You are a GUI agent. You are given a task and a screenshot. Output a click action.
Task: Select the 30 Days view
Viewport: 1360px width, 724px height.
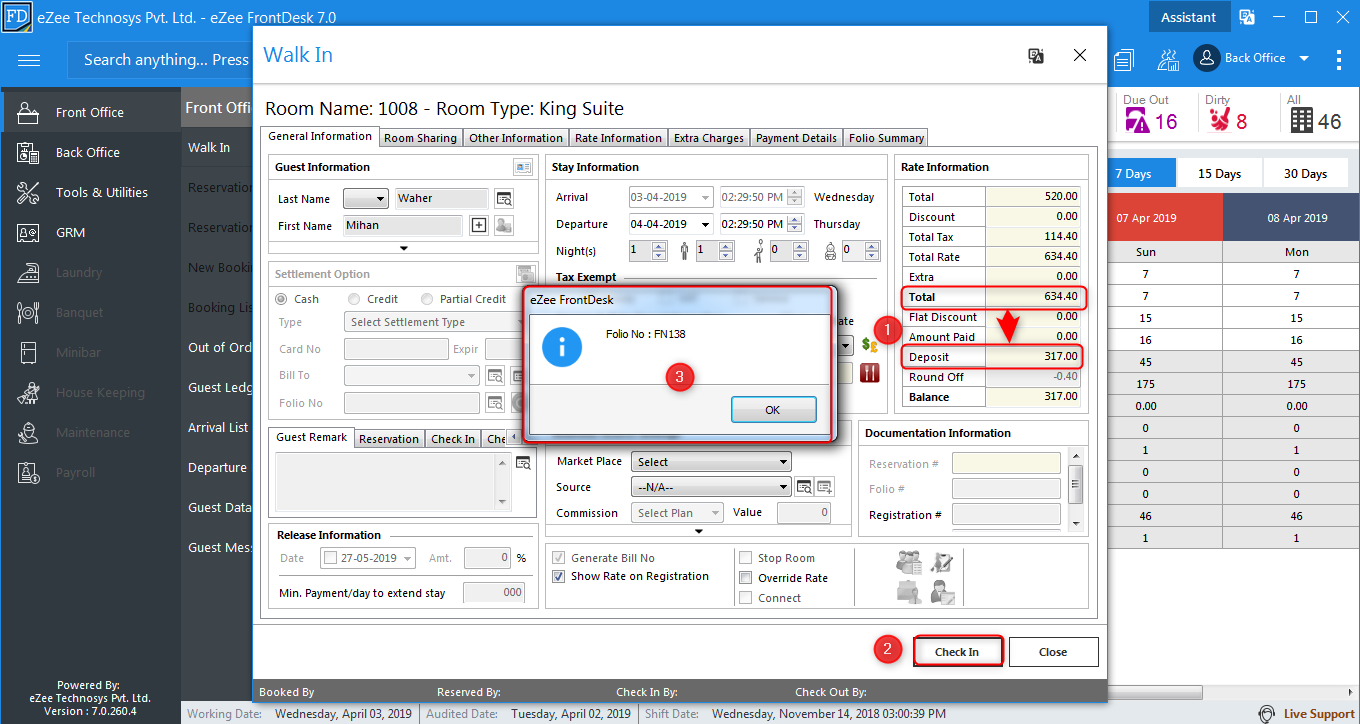[x=1305, y=173]
